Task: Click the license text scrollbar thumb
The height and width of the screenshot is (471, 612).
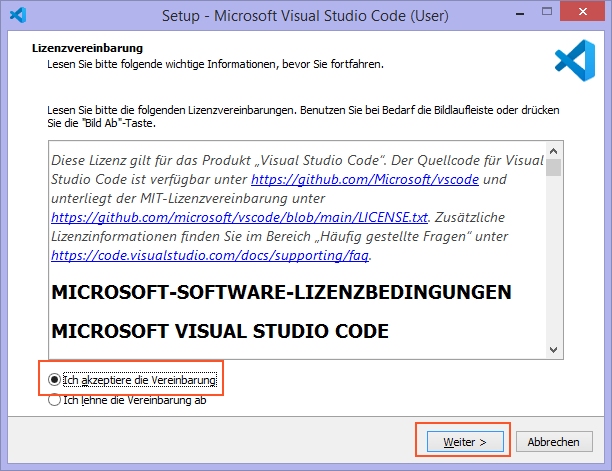Action: click(x=553, y=167)
